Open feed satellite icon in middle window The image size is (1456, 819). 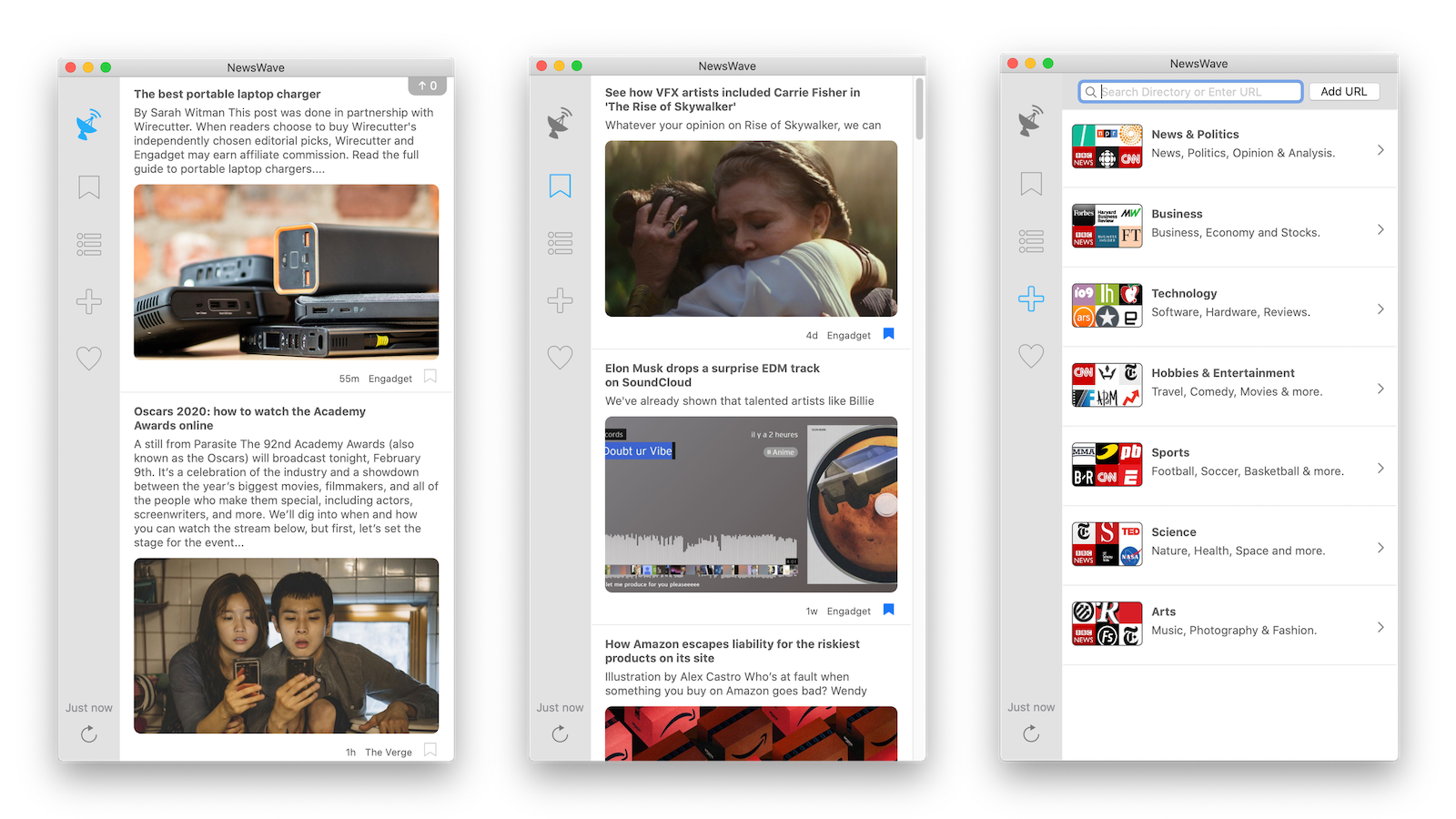tap(560, 123)
